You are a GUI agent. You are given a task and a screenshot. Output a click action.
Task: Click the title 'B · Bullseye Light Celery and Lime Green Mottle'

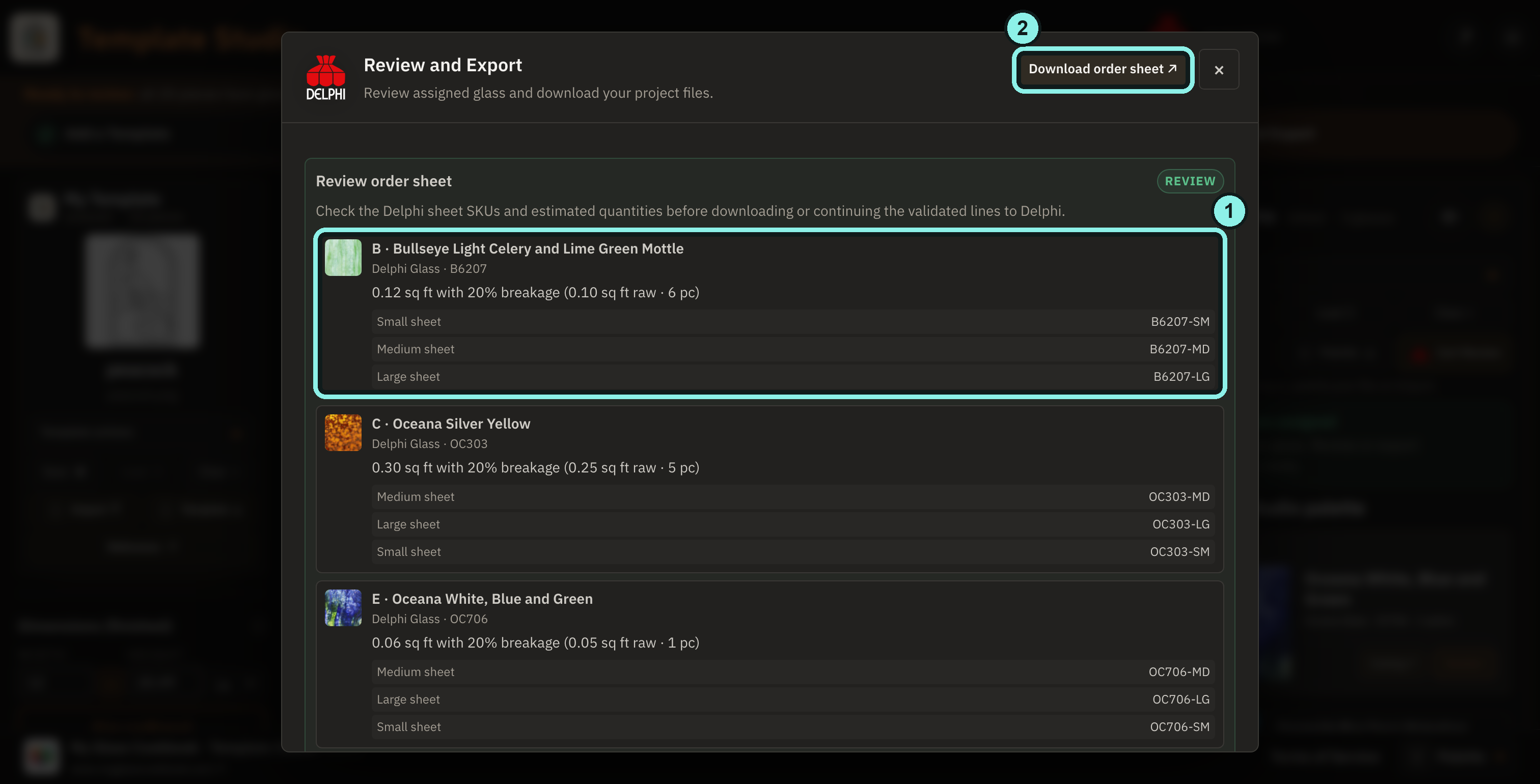pyautogui.click(x=527, y=248)
